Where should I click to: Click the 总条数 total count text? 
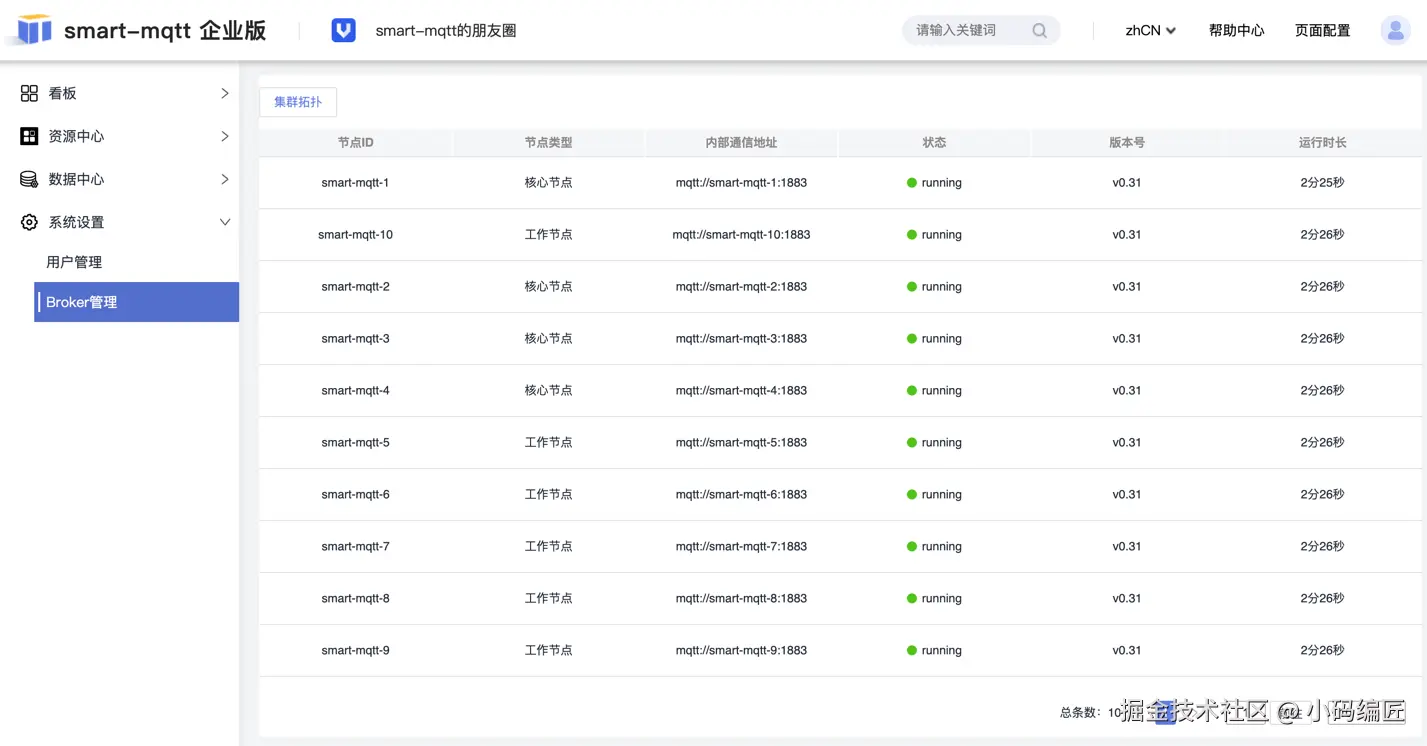pyautogui.click(x=1091, y=713)
